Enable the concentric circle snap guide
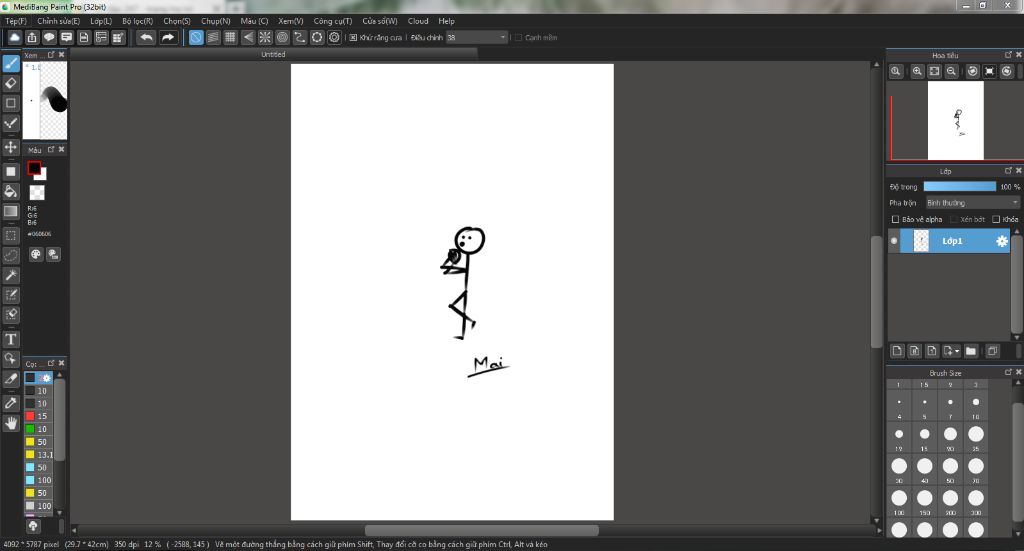 (282, 37)
